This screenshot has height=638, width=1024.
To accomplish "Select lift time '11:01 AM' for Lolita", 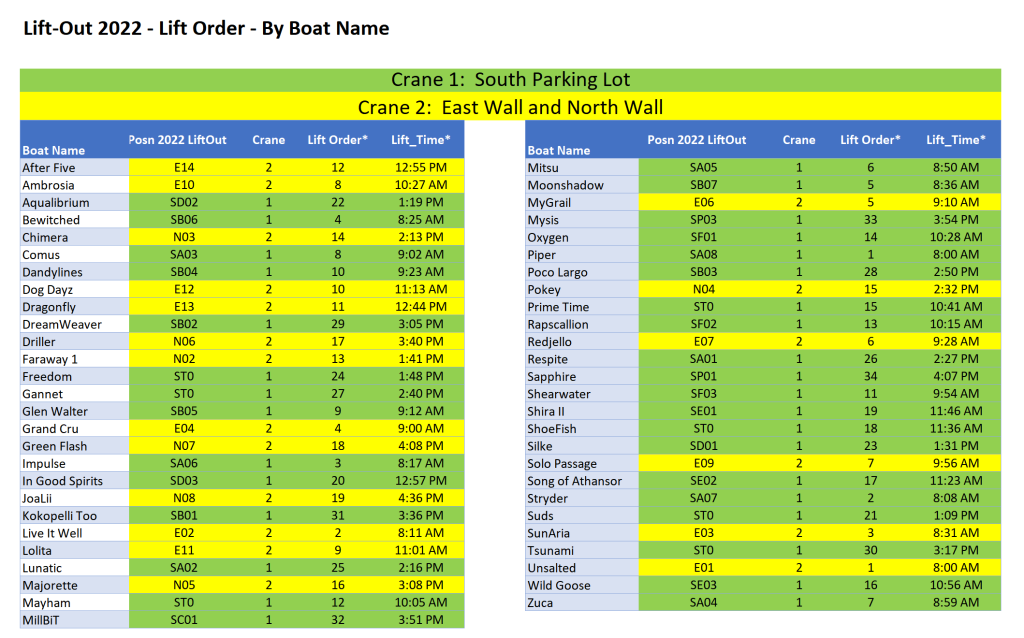I will pyautogui.click(x=421, y=551).
